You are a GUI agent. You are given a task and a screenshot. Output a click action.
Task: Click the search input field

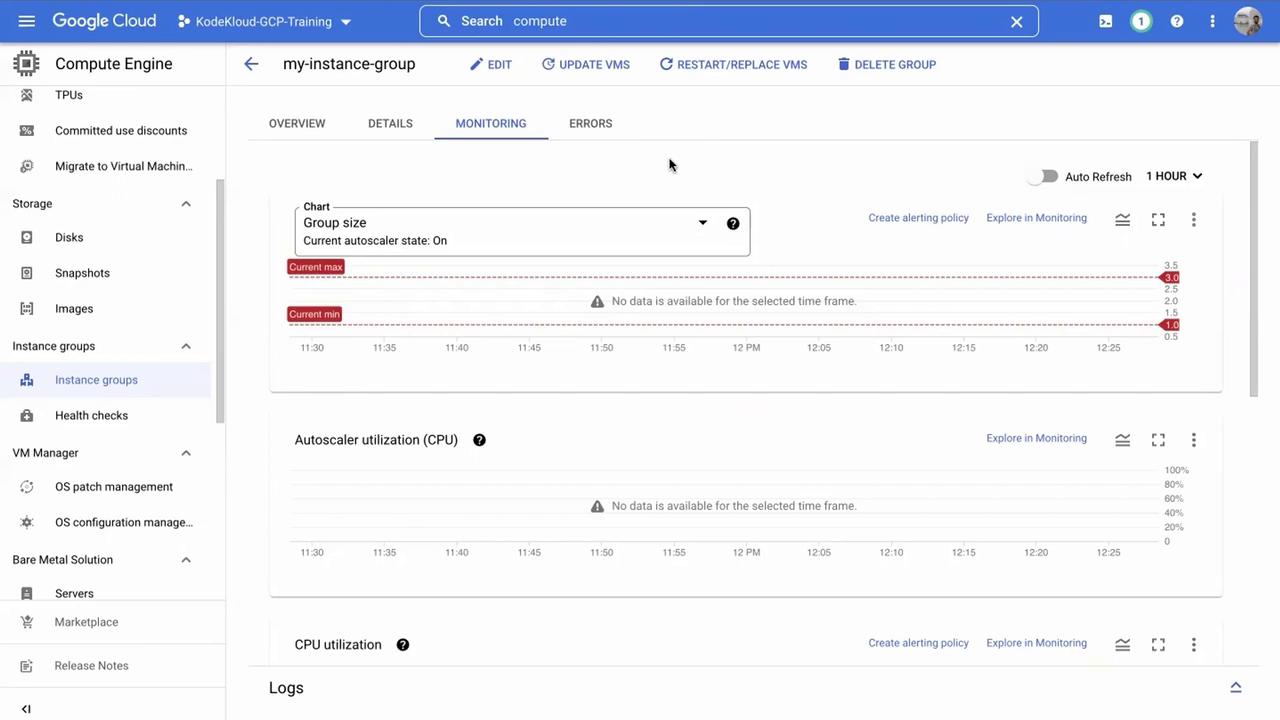[729, 21]
